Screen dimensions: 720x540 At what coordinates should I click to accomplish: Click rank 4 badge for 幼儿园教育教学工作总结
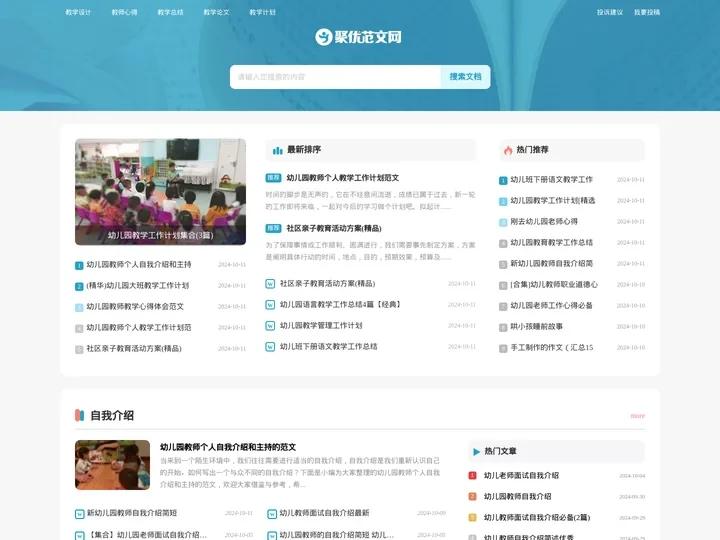pos(503,243)
